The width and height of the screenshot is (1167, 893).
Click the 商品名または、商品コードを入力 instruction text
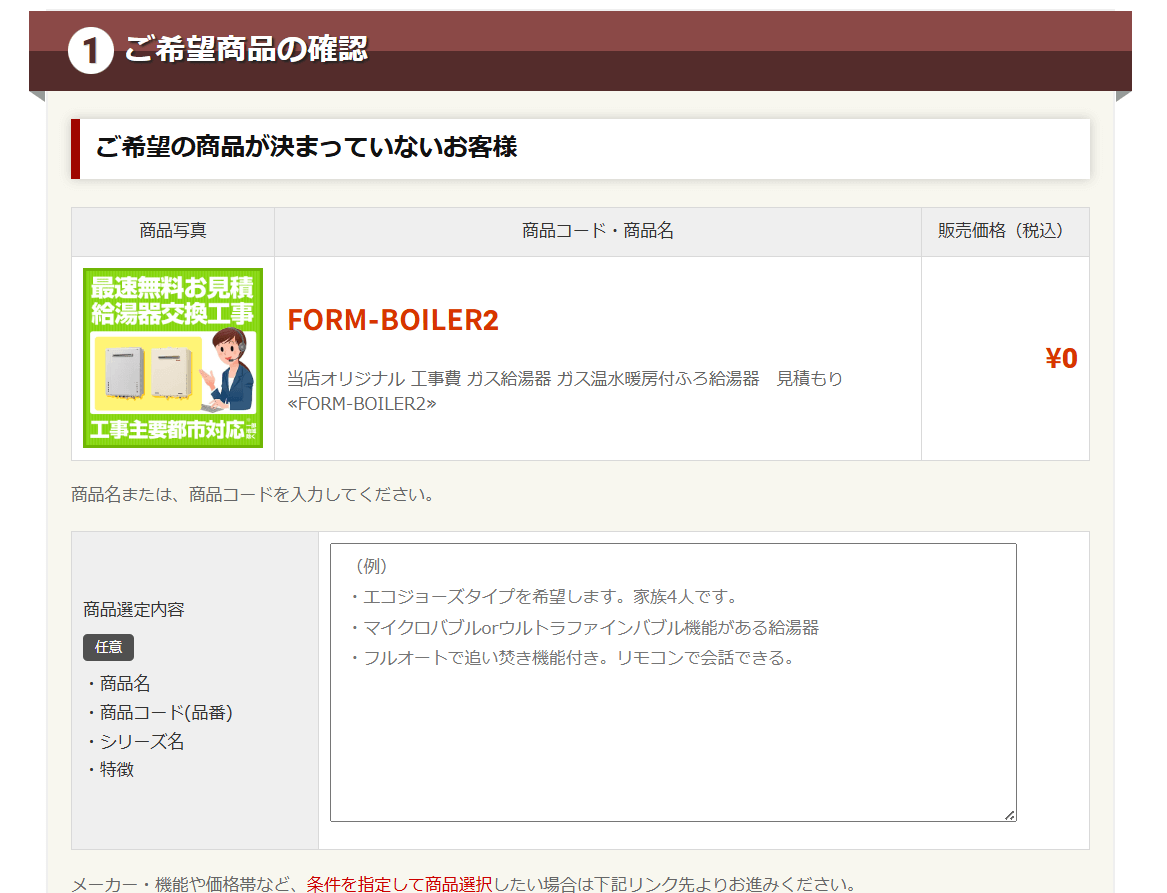point(252,494)
